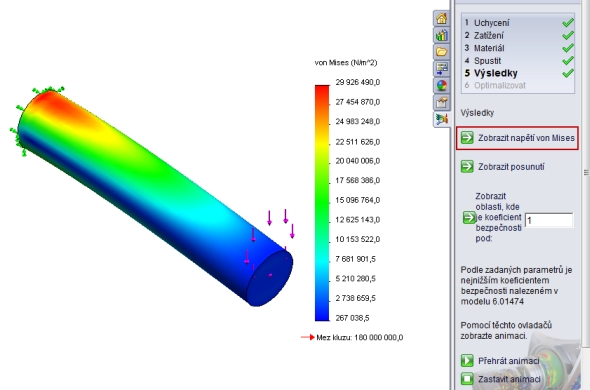Viewport: 590px width, 390px height.
Task: Open the SolidWorks Resources home tab
Action: point(441,18)
